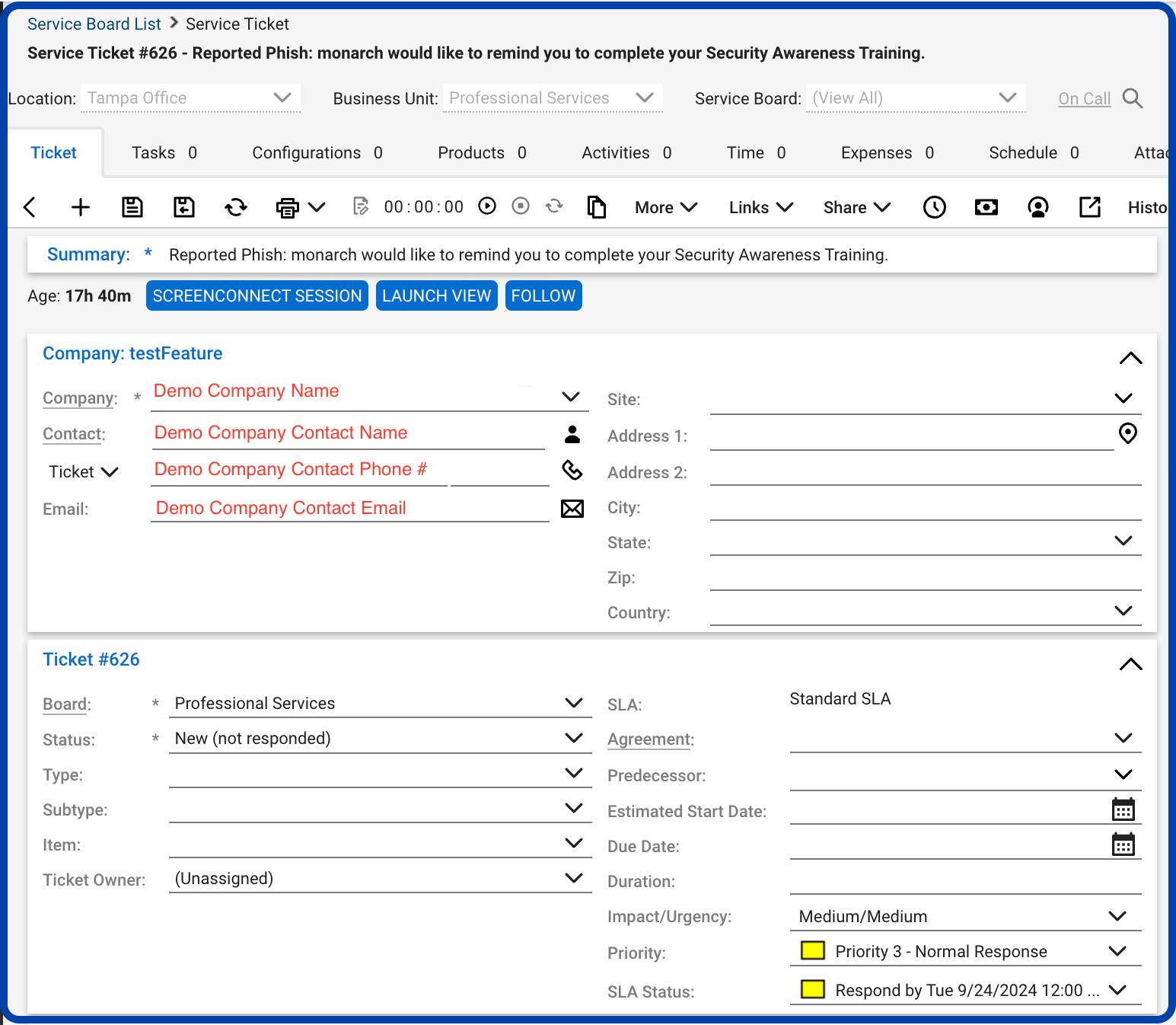This screenshot has width=1176, height=1025.
Task: Click the yellow Priority 3 status swatch
Action: tap(812, 950)
